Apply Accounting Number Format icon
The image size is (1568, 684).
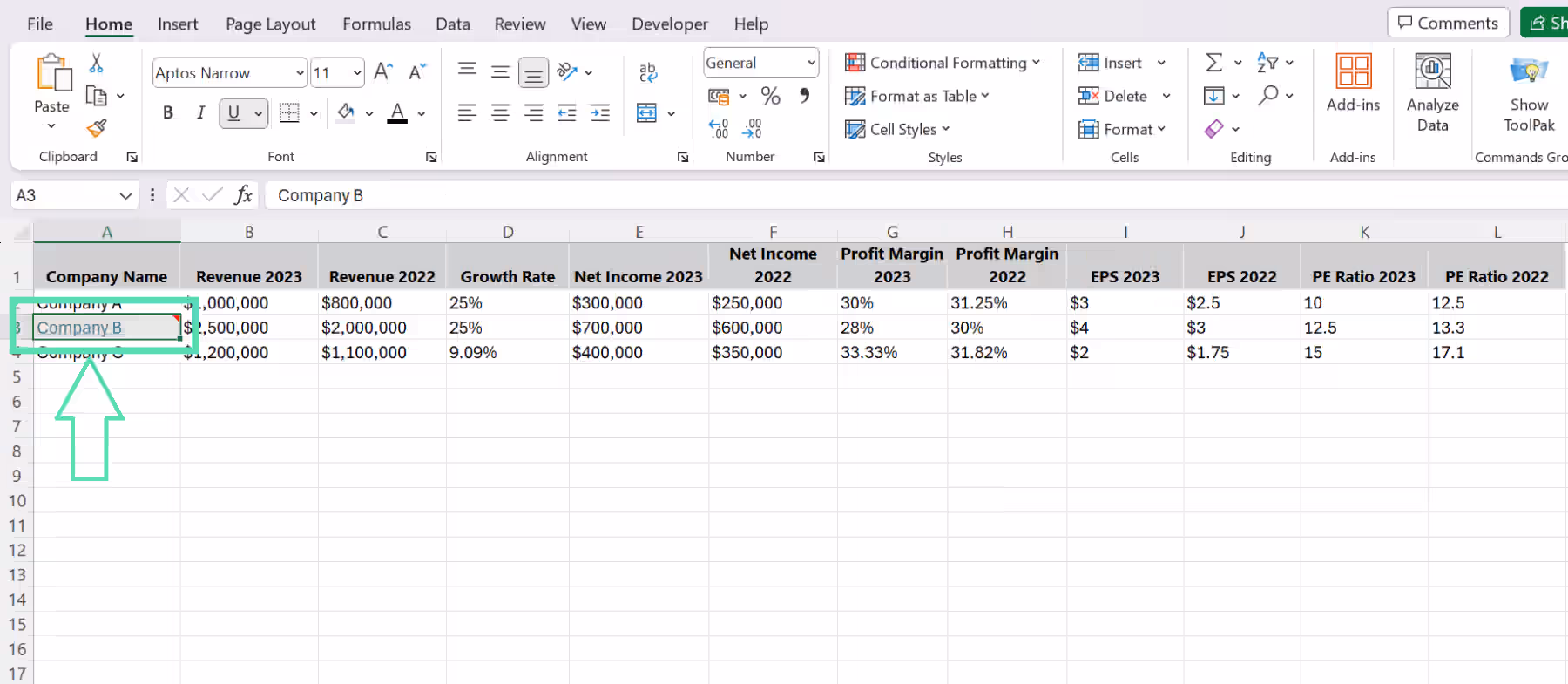tap(719, 96)
